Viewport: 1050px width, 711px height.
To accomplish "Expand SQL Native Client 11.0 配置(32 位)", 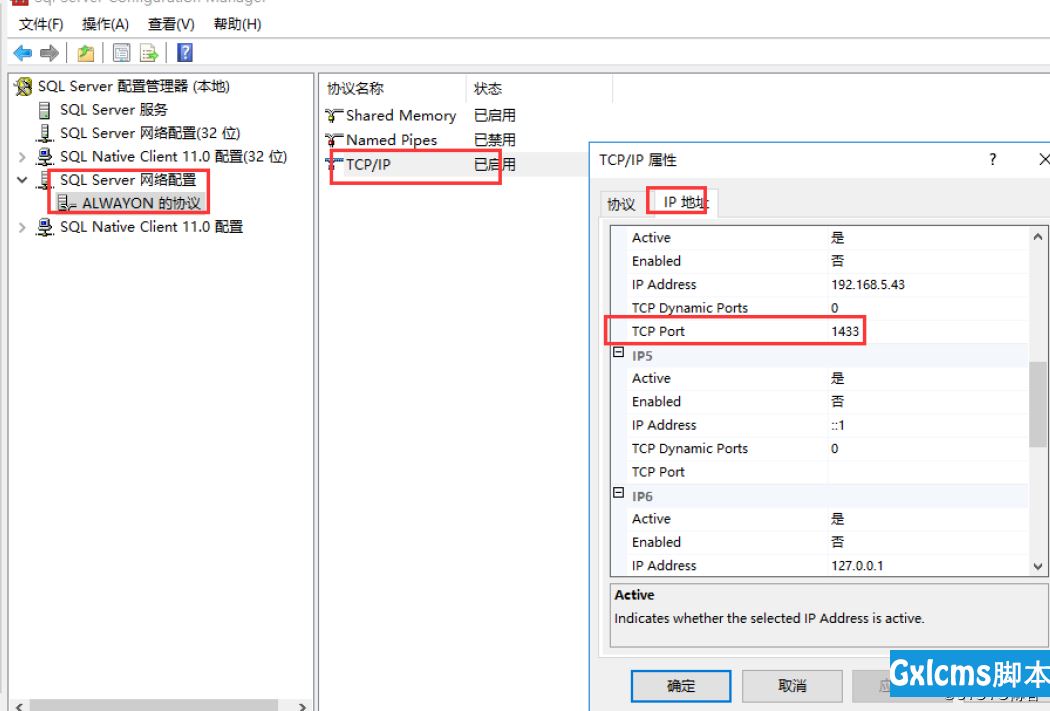I will tap(22, 157).
